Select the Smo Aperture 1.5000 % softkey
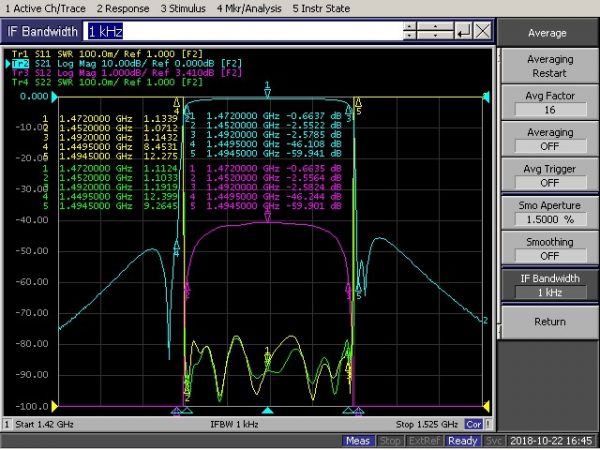This screenshot has height=450, width=600. click(550, 212)
